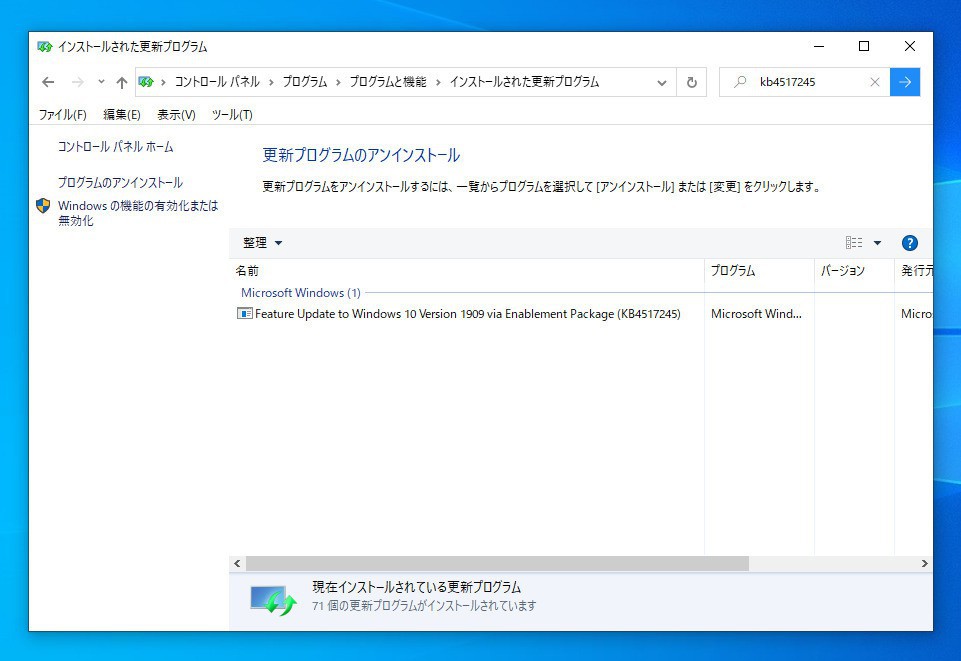Sort by the プログラム column header

759,271
